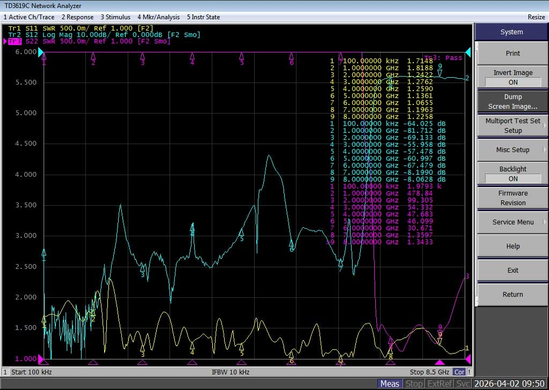
Task: Toggle the Invert Image ON softkey
Action: coord(512,77)
